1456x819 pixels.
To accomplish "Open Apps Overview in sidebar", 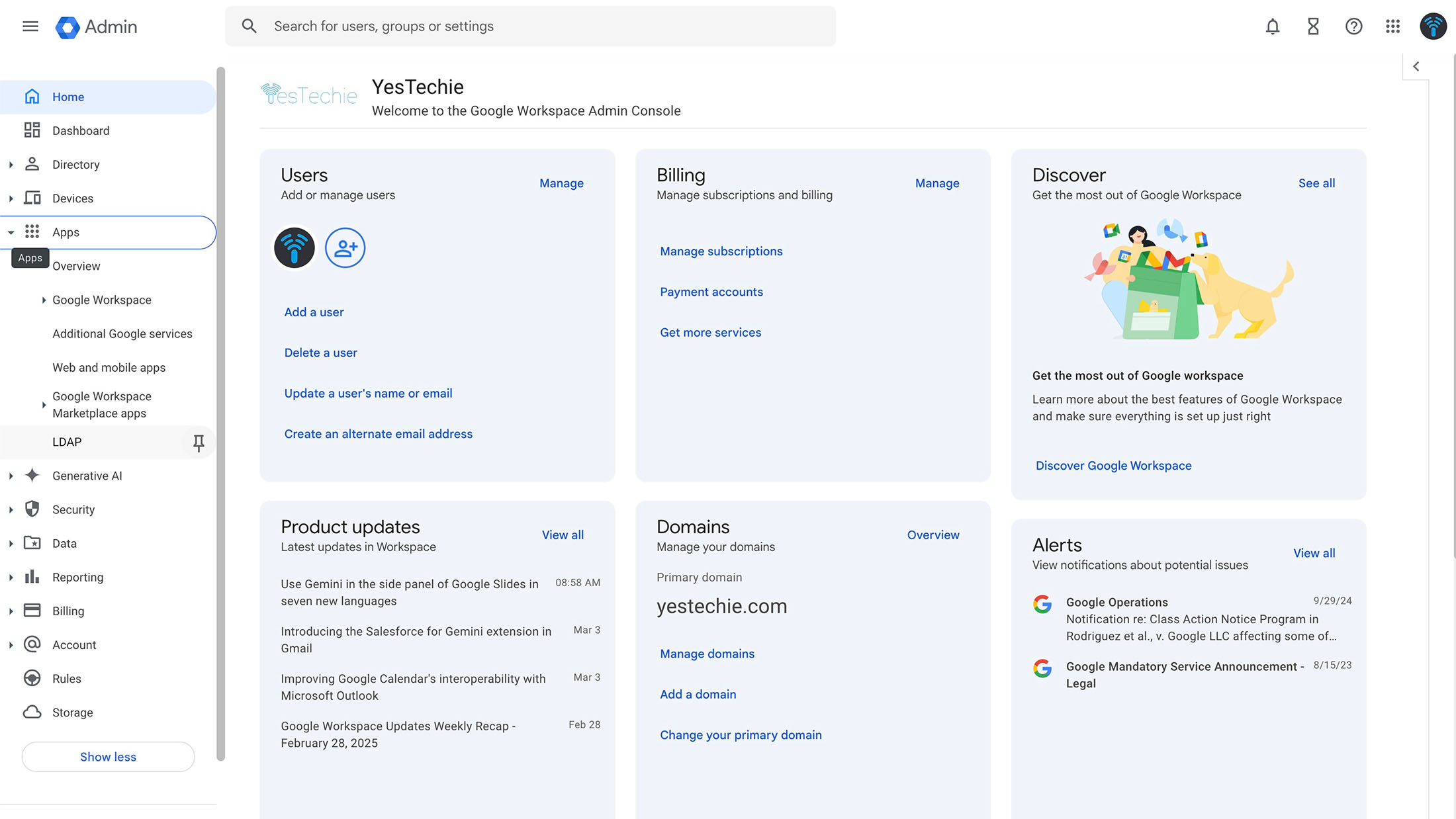I will [x=76, y=266].
